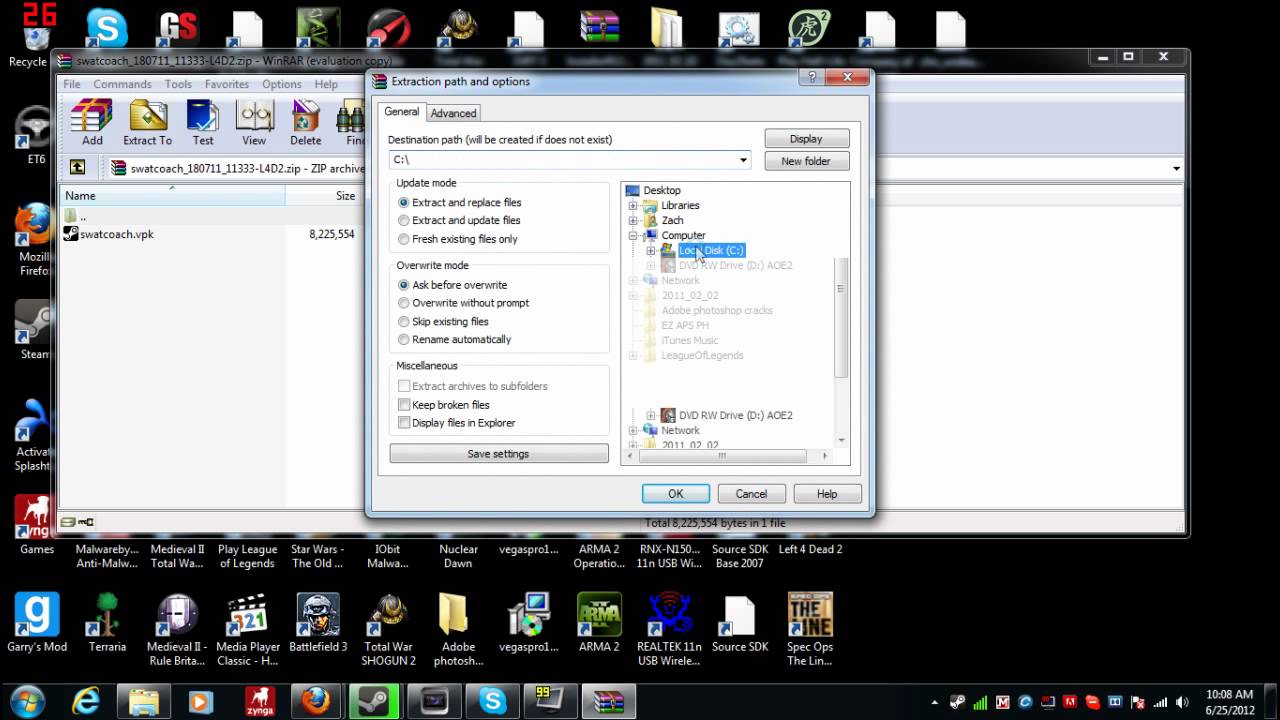
Task: Select Overwrite without prompt option
Action: coord(464,303)
